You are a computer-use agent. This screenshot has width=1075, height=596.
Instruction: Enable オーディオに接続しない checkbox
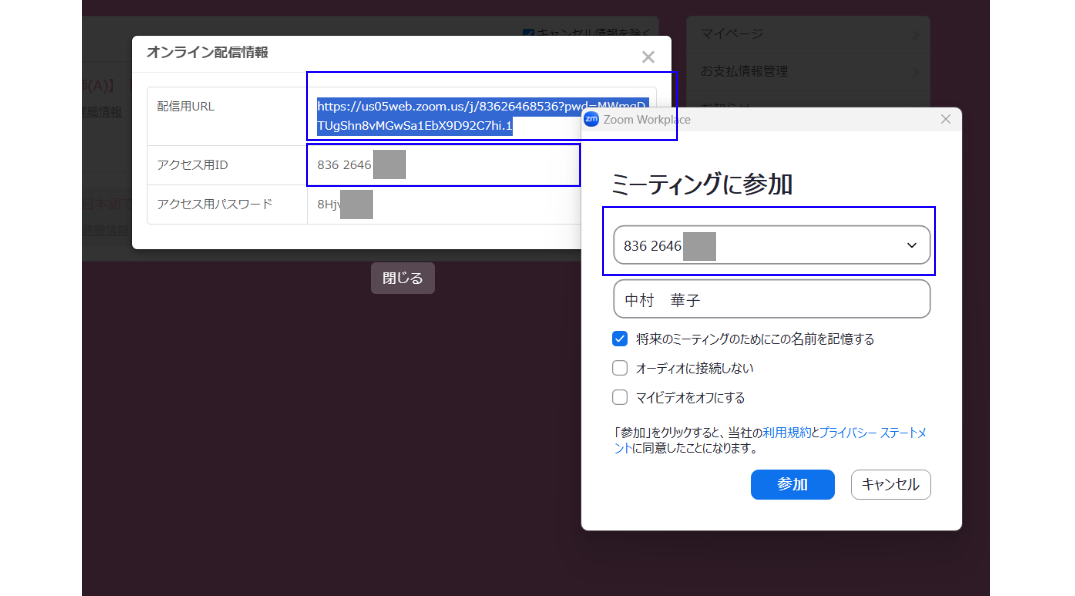[620, 368]
